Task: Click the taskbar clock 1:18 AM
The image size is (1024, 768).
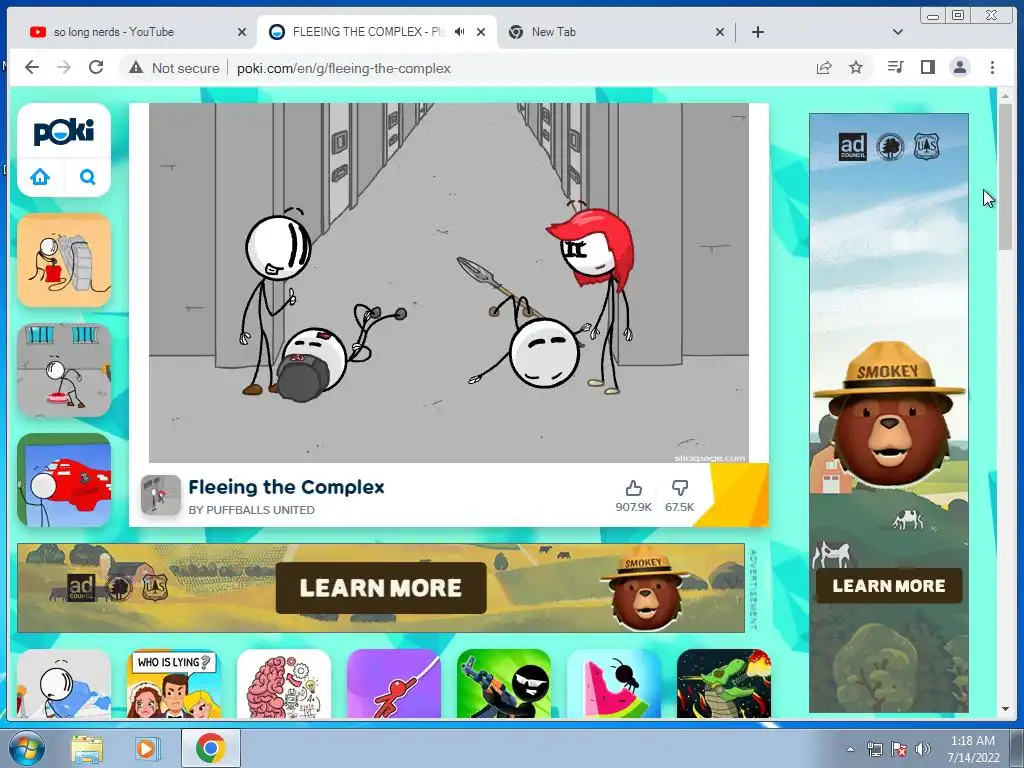Action: point(973,741)
